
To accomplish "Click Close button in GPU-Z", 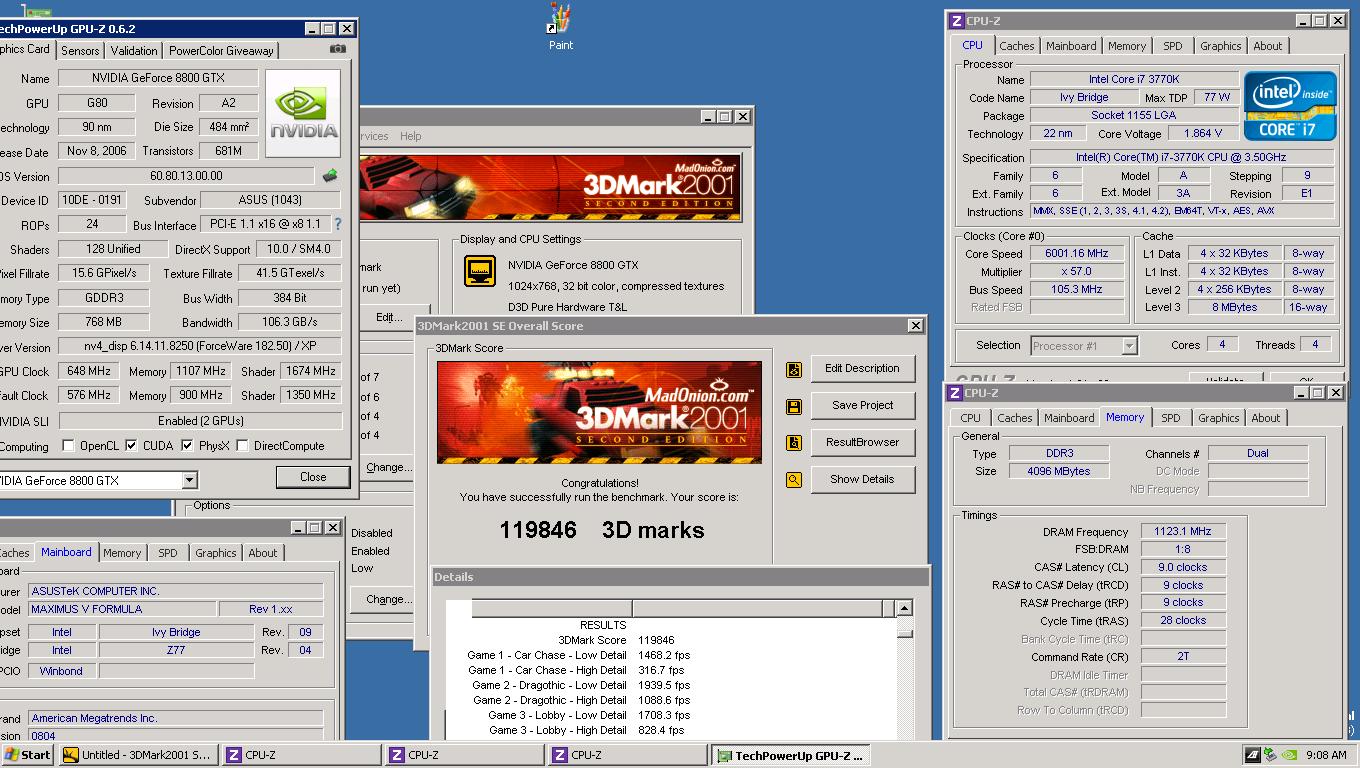I will (313, 477).
